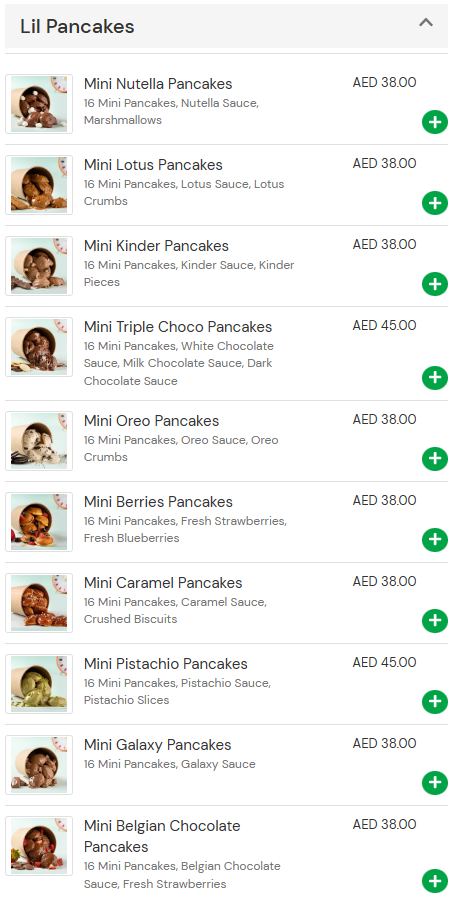Viewport: 457px width, 910px height.
Task: Add Mini Belgian Chocolate Pancakes plus icon
Action: tap(434, 881)
